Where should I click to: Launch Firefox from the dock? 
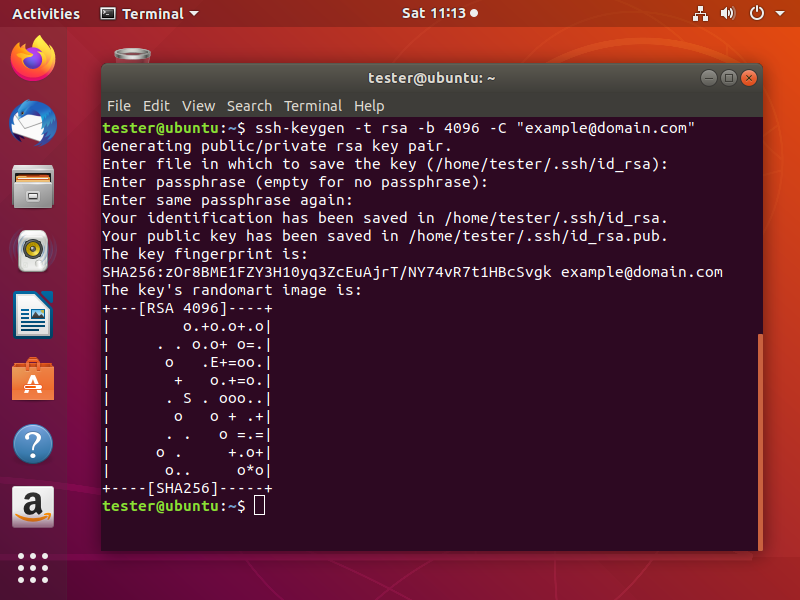pyautogui.click(x=33, y=59)
